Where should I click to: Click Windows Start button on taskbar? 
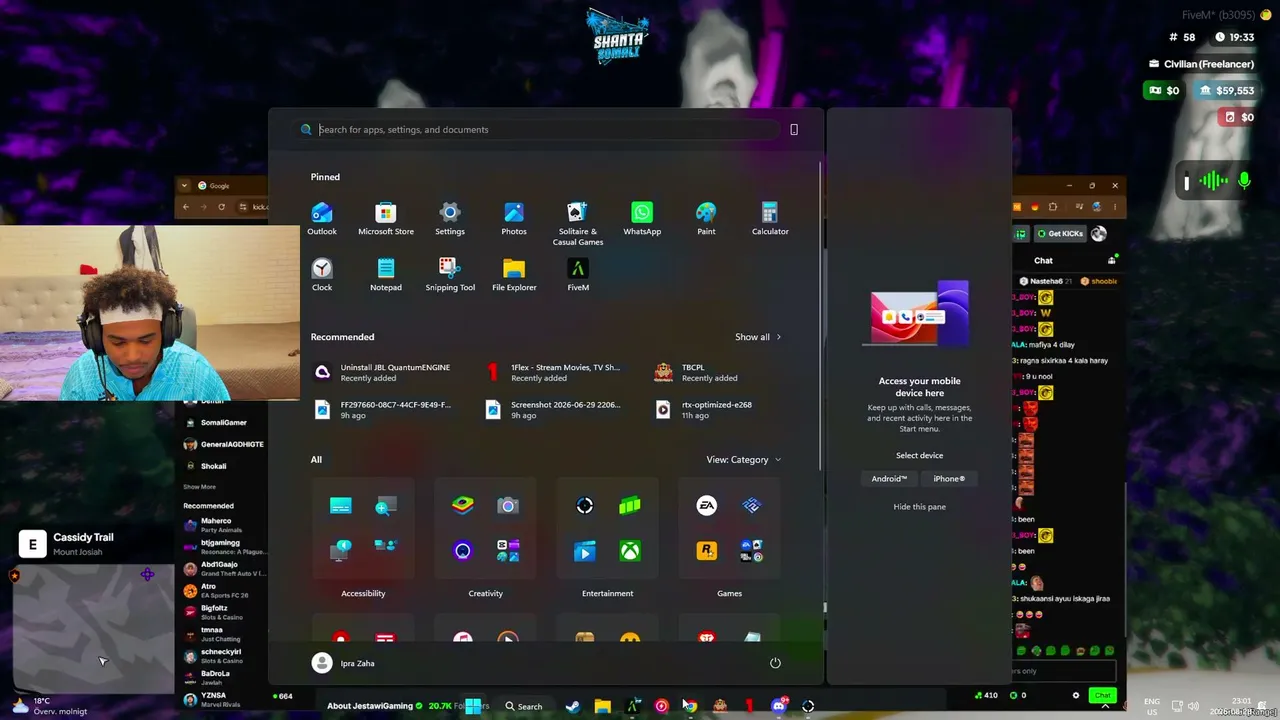473,706
